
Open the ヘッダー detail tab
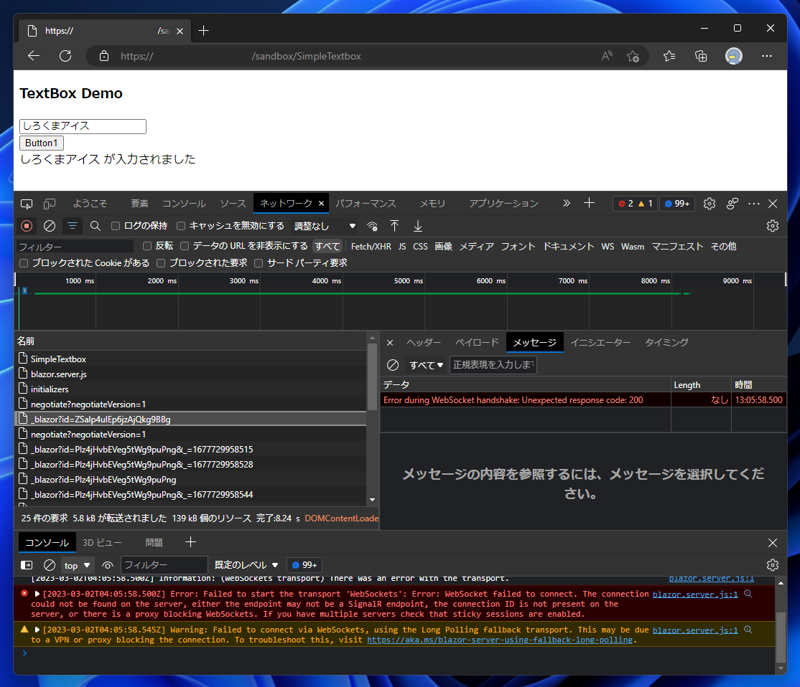(423, 342)
